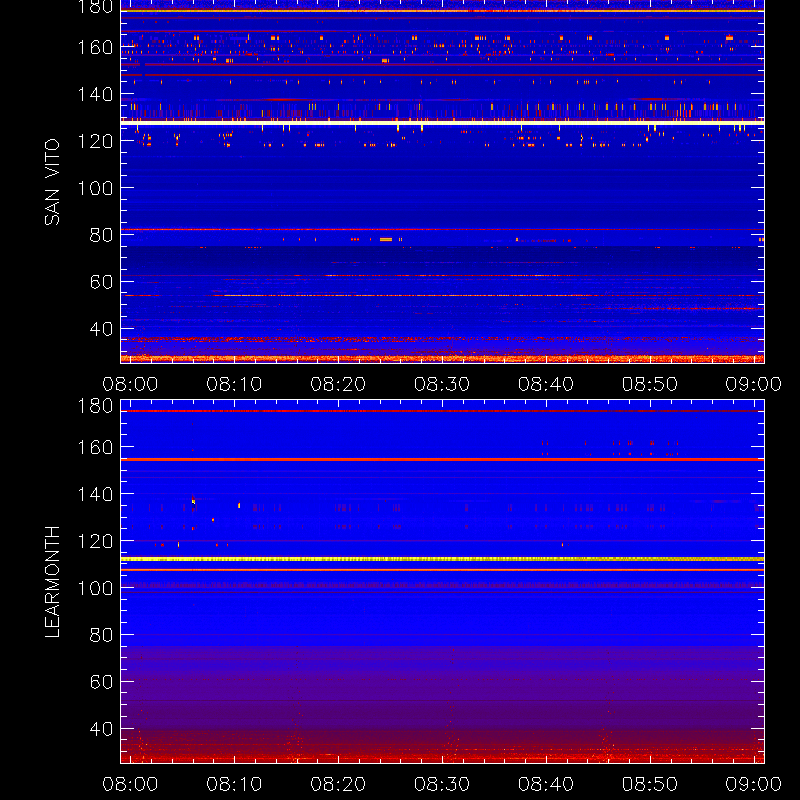Screen dimensions: 800x800
Task: Select the 60 tick label on the Learmonth plot
Action: point(101,682)
